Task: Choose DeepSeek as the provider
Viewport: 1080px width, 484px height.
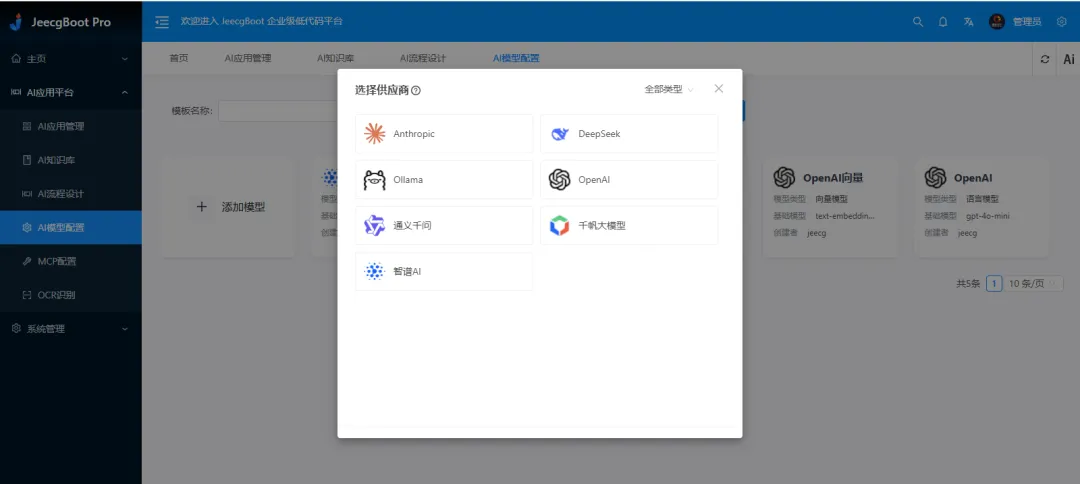Action: [x=629, y=134]
